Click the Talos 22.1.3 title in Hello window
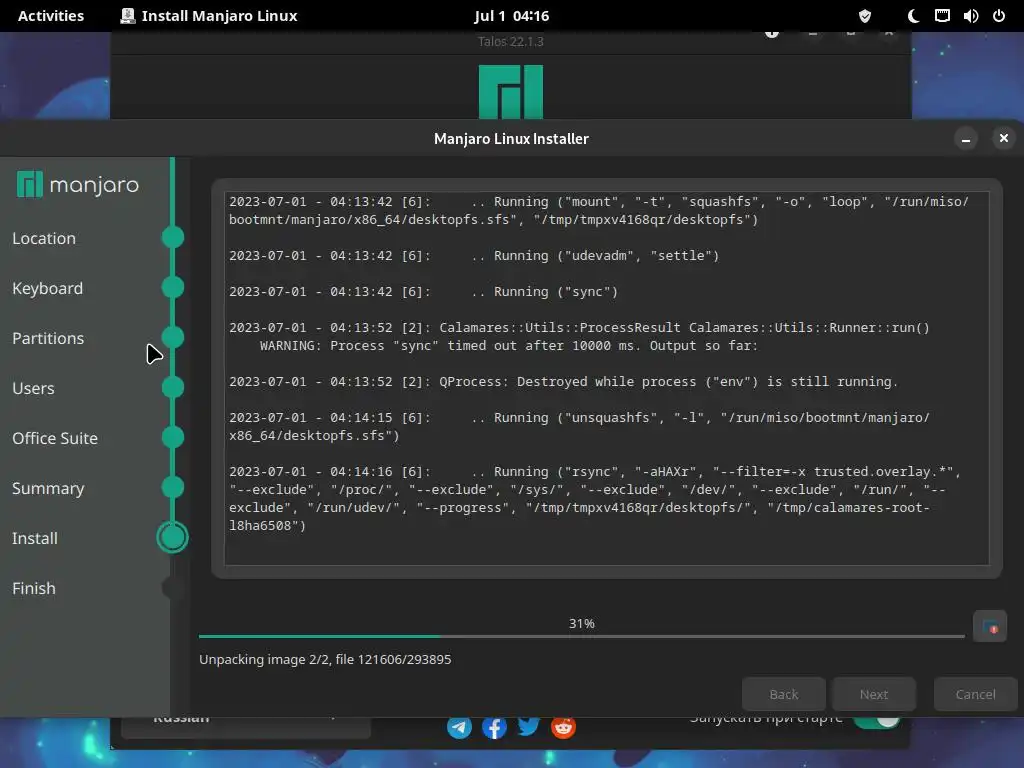 511,41
